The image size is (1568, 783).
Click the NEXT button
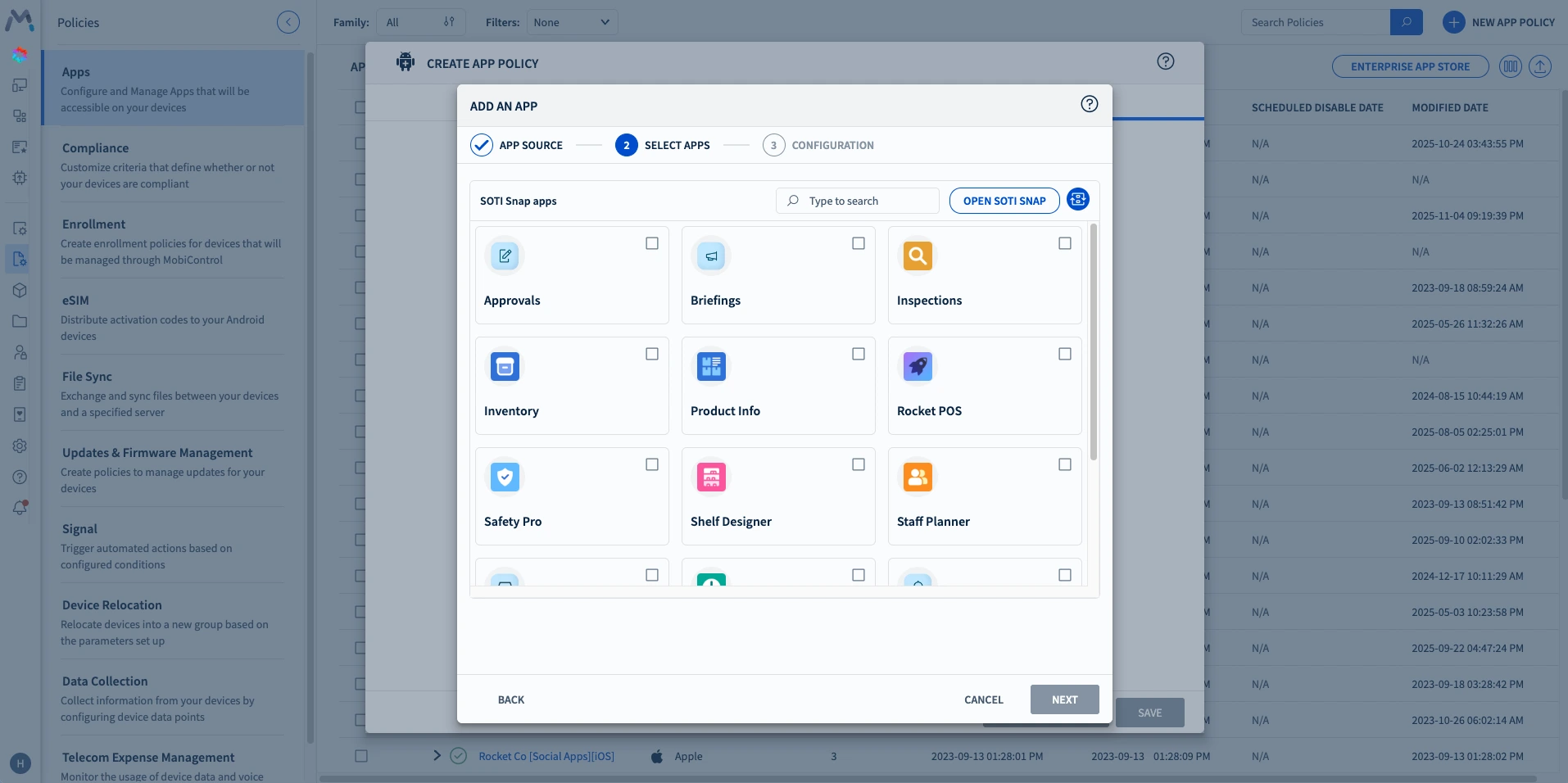tap(1064, 699)
